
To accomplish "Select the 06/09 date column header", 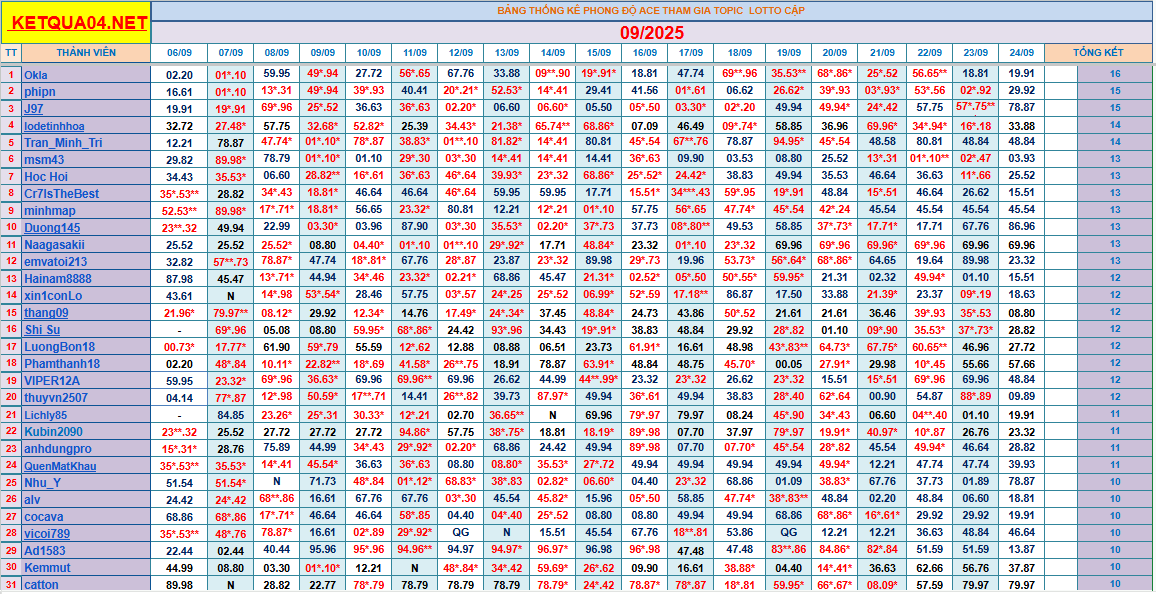I will point(179,52).
